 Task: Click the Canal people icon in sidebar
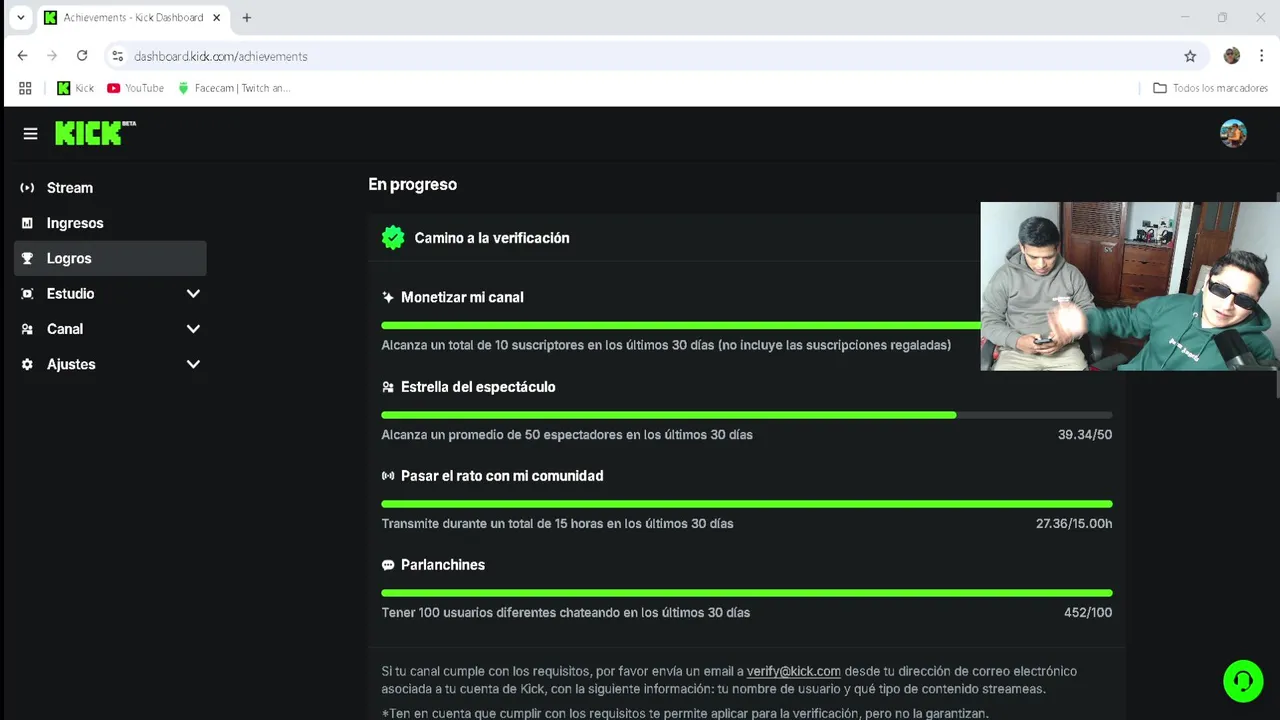point(27,329)
